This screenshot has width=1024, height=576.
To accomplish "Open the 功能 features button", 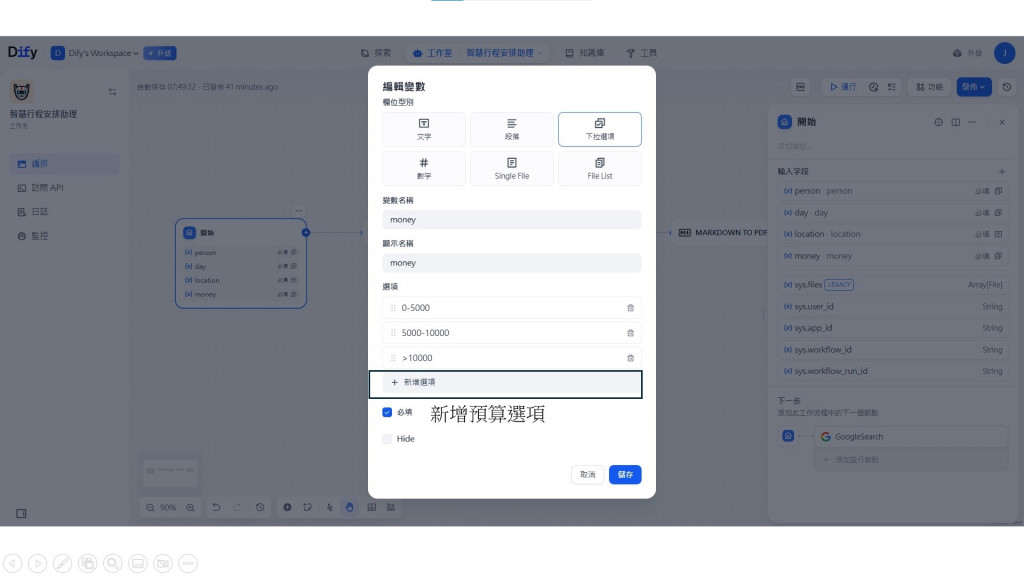I will tap(929, 87).
